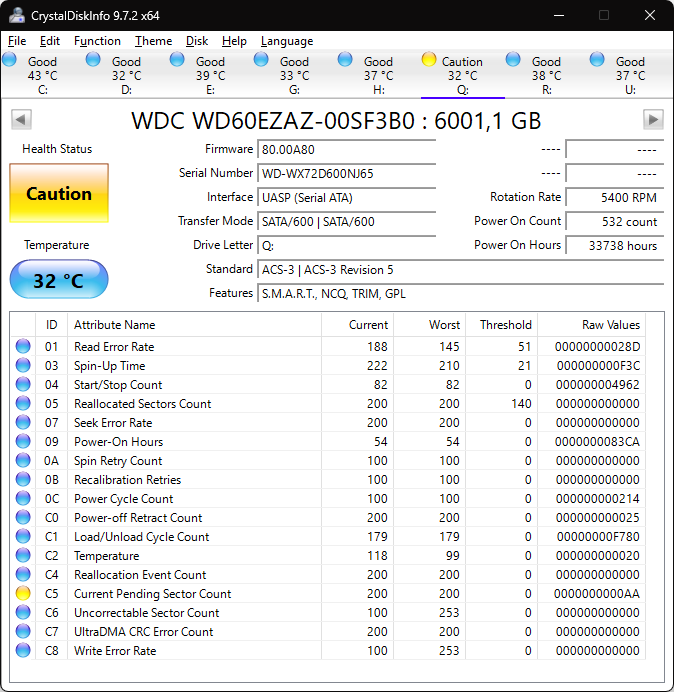Click the blue orb beside Reallocated Sectors Count
The width and height of the screenshot is (674, 692).
pyautogui.click(x=22, y=404)
